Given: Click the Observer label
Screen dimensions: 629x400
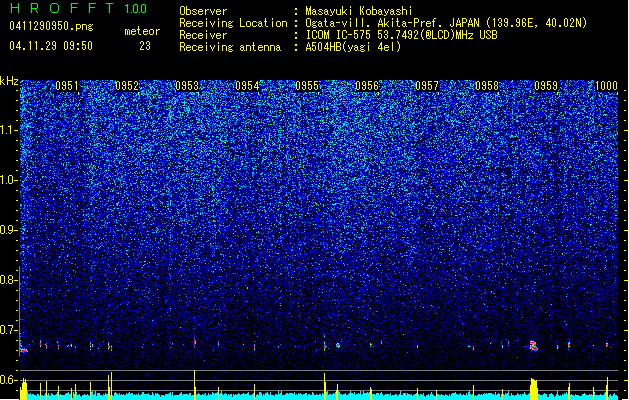Looking at the screenshot, I should point(203,11).
